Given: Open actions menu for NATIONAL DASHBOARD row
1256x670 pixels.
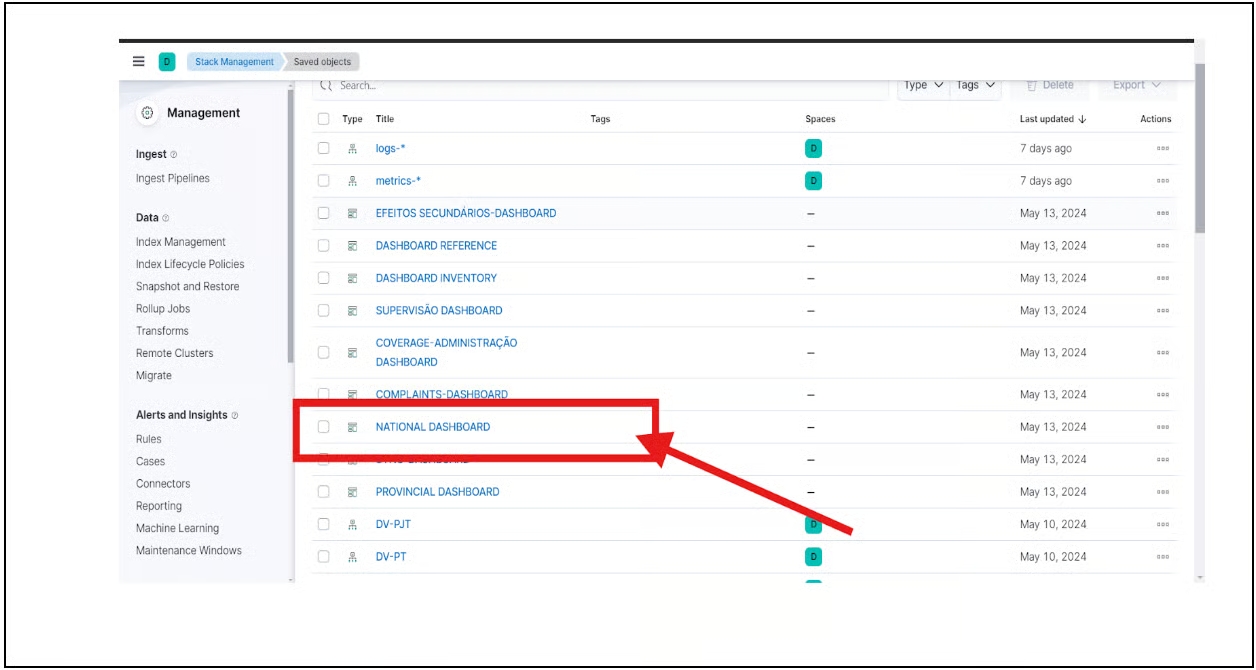Looking at the screenshot, I should click(1162, 427).
